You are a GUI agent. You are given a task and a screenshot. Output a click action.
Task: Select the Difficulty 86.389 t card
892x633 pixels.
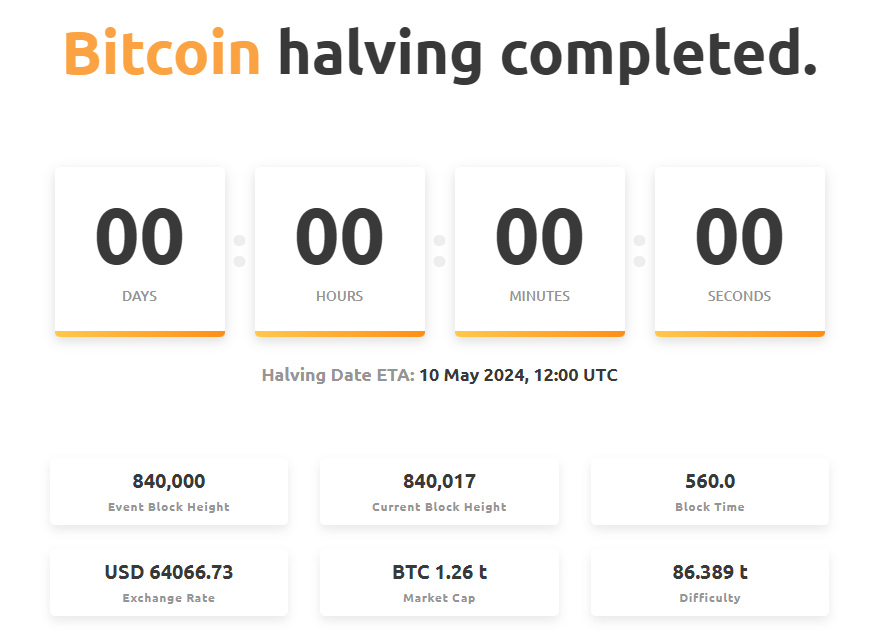pyautogui.click(x=710, y=582)
